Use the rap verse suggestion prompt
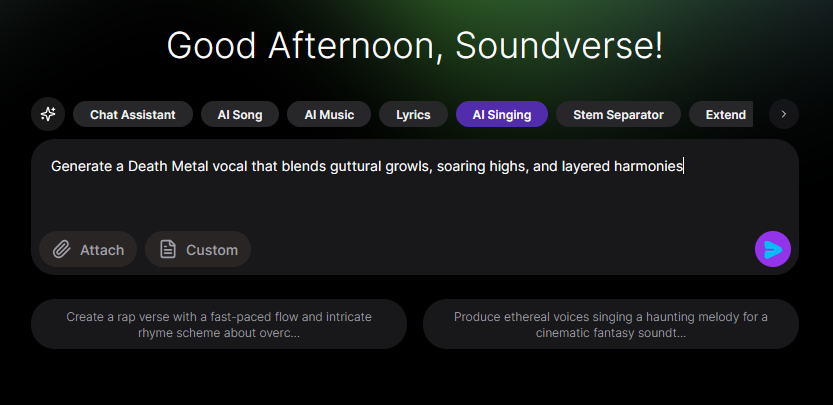Viewport: 833px width, 405px height. click(x=219, y=324)
